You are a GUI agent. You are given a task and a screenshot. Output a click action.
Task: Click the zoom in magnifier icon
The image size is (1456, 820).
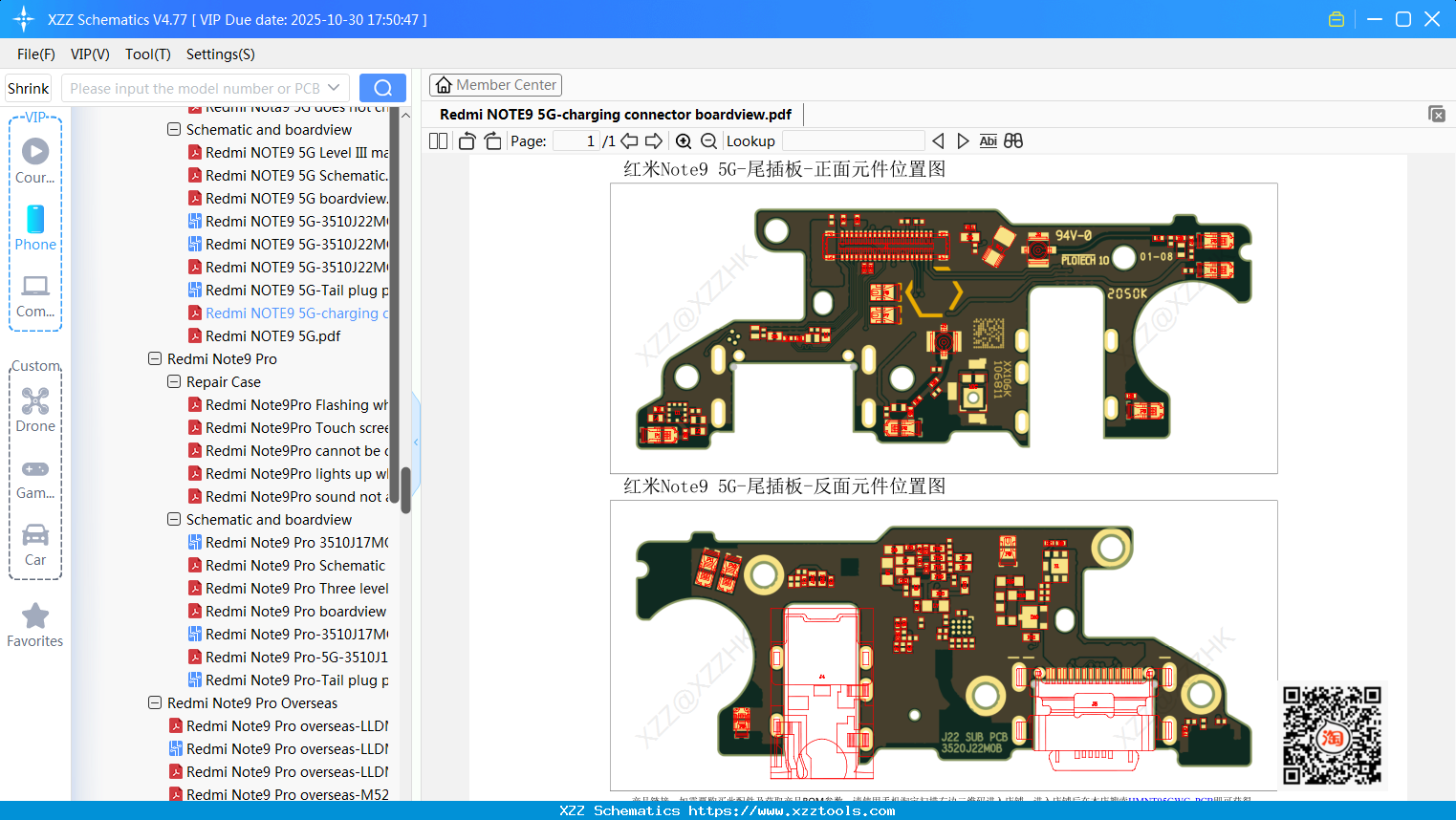(x=684, y=140)
